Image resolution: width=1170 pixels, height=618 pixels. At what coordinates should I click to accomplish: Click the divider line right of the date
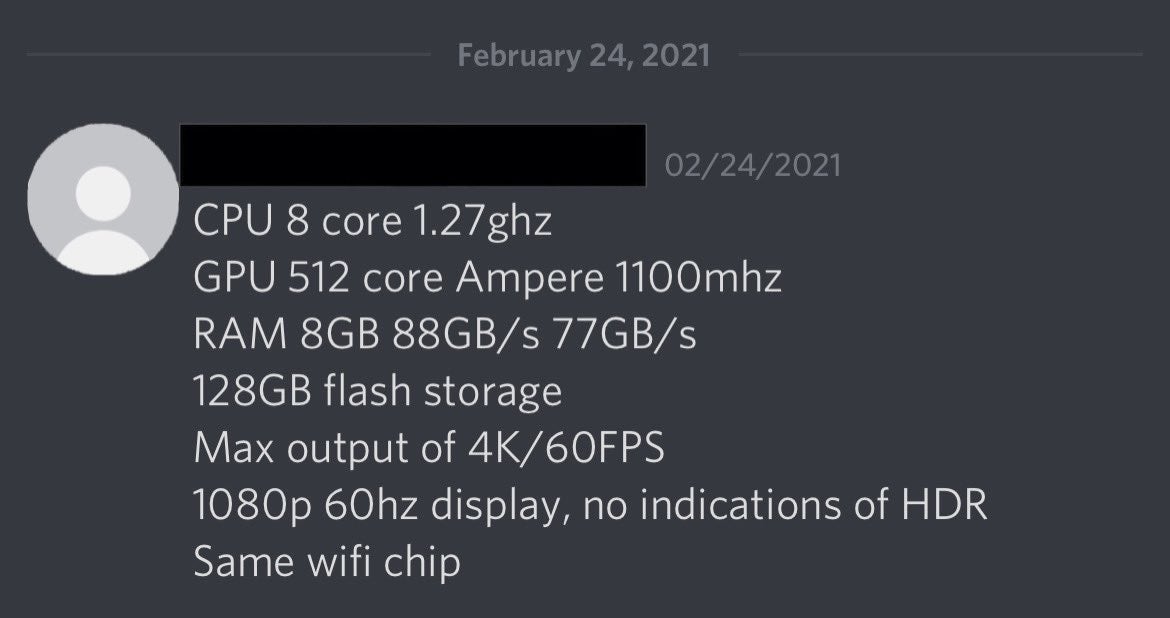click(940, 54)
